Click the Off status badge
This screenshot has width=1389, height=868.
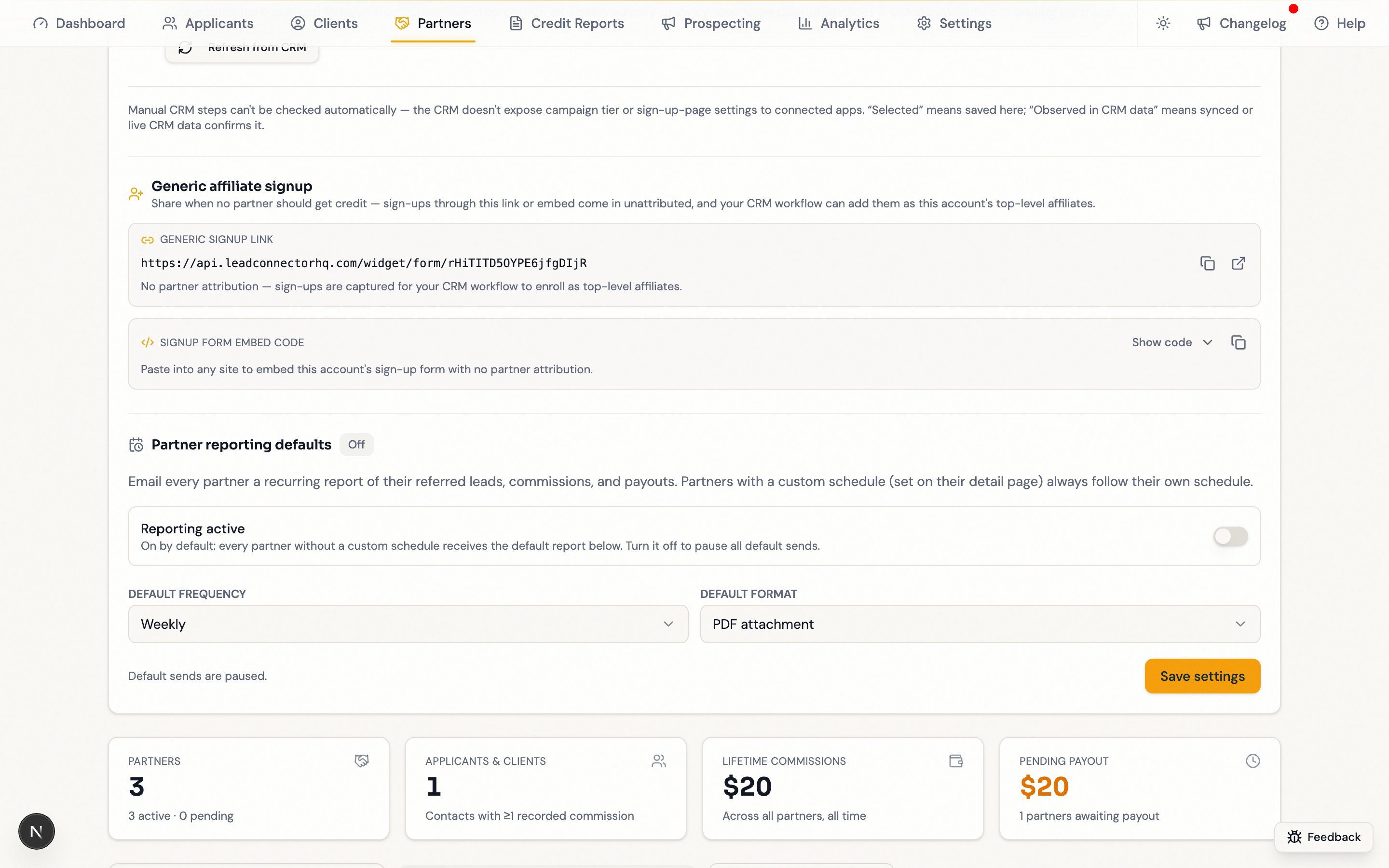(356, 445)
